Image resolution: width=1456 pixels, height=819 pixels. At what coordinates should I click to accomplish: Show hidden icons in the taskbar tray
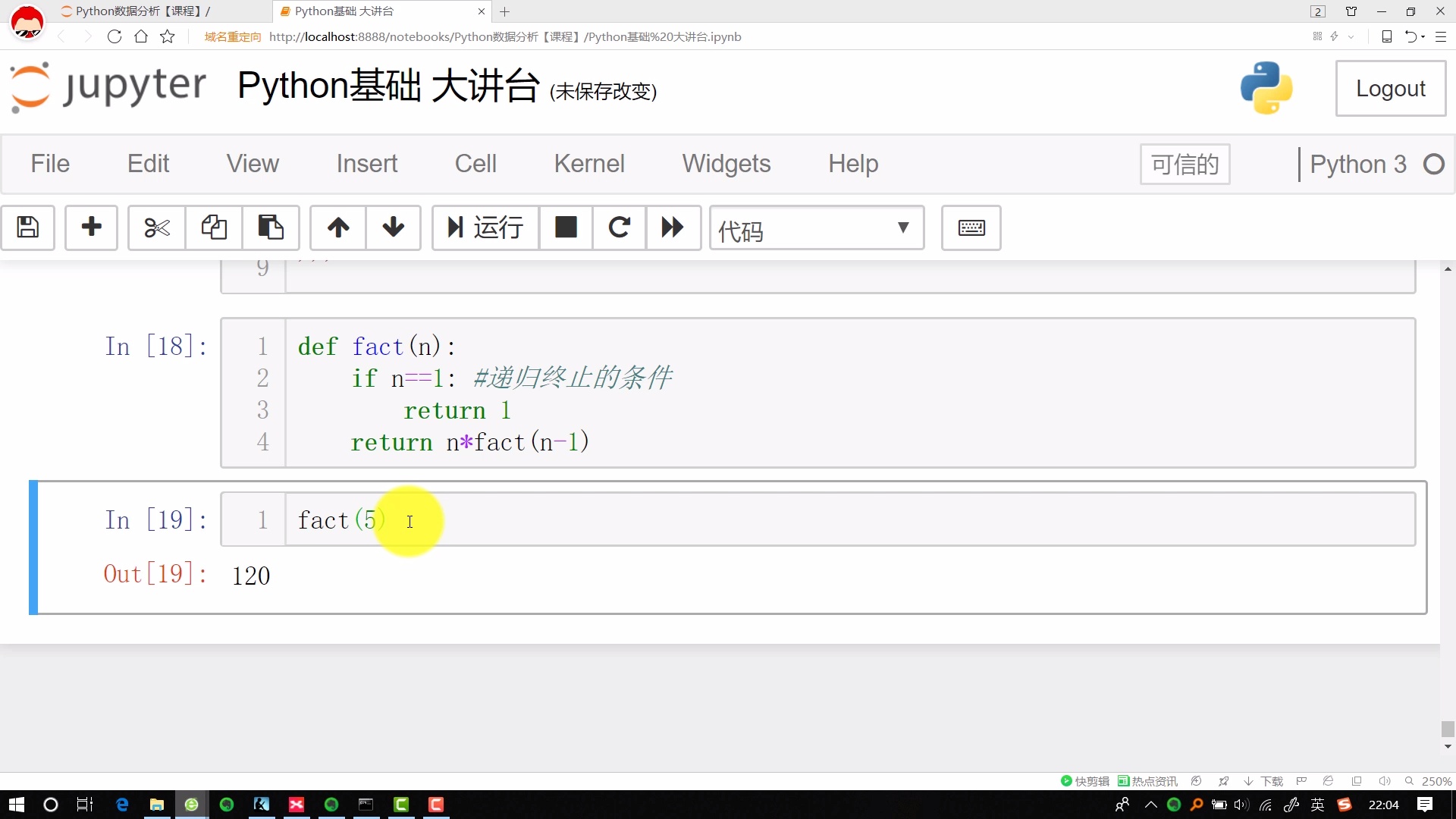(x=1150, y=805)
